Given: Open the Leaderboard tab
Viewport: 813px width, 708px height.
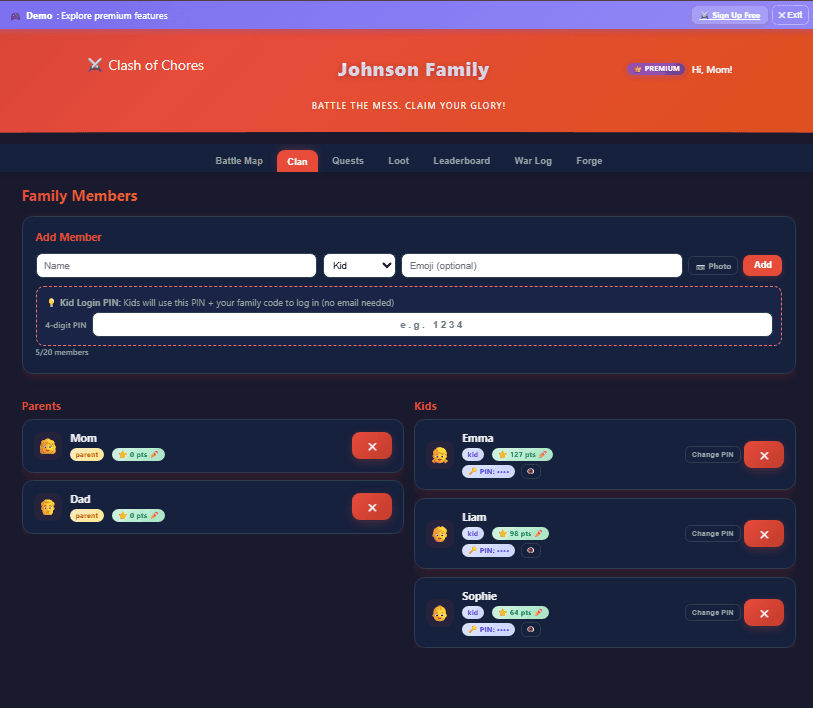Looking at the screenshot, I should point(461,161).
